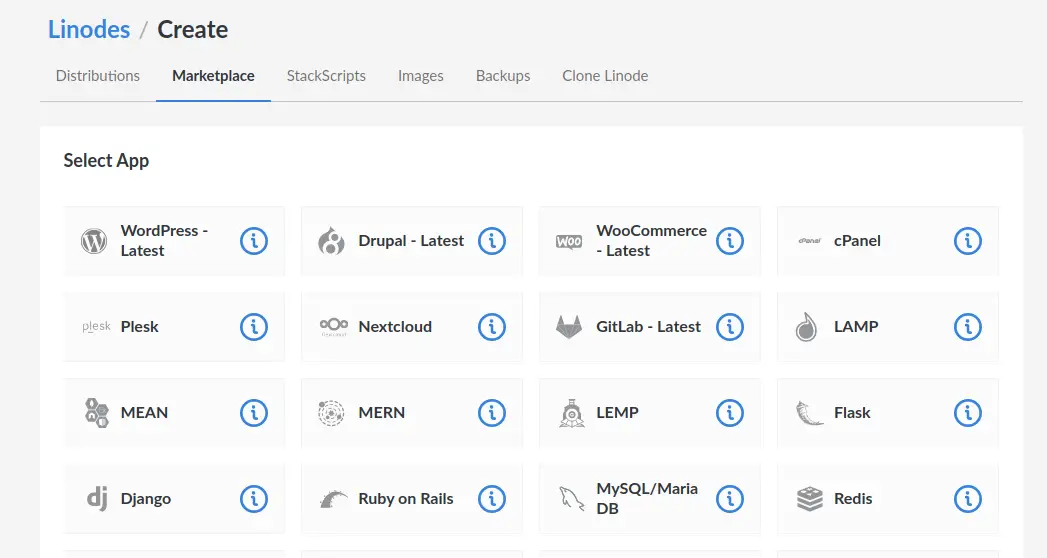
Task: Click the Flask logo icon
Action: (x=809, y=412)
